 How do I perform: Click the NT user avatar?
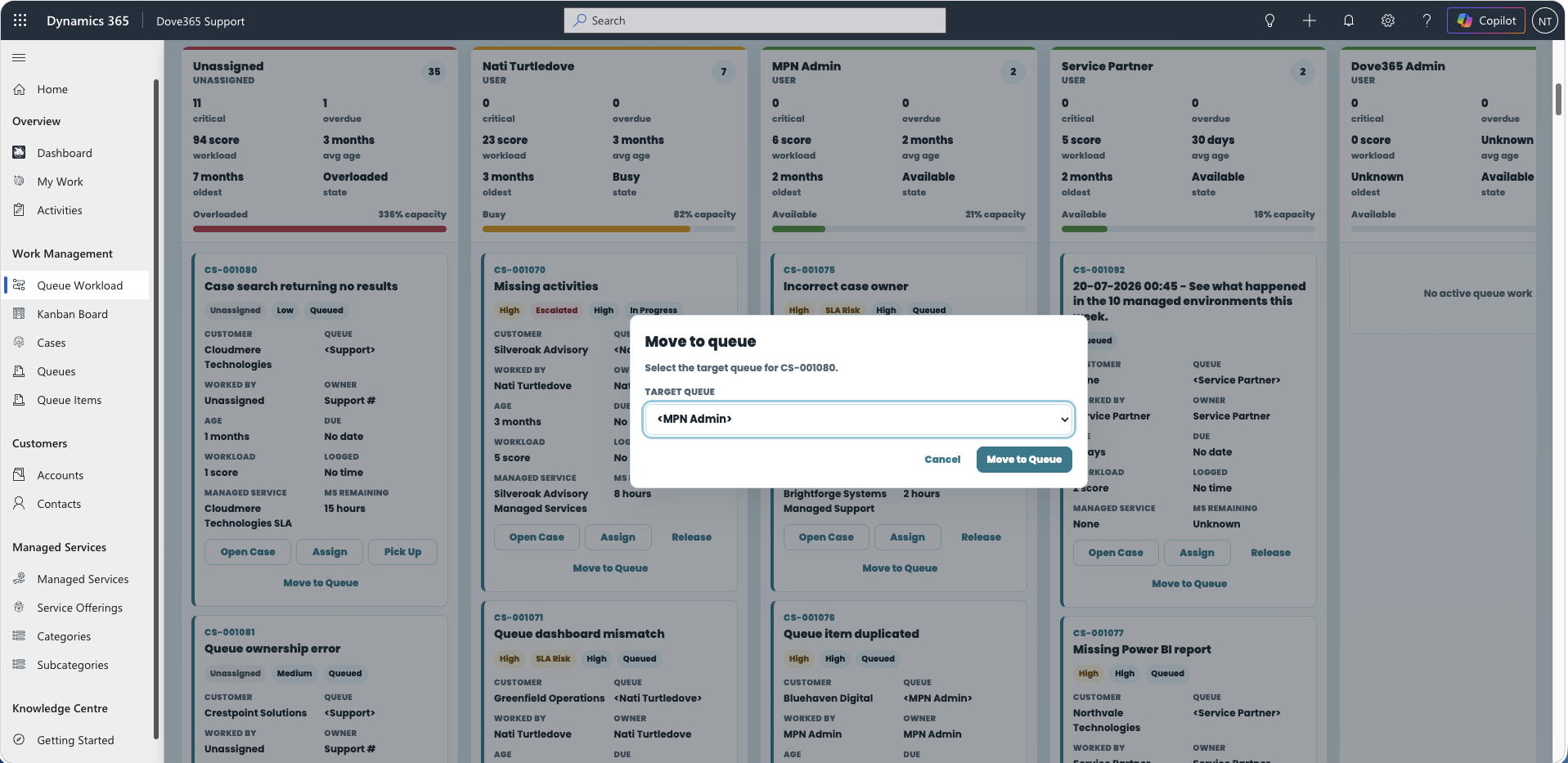pos(1544,20)
